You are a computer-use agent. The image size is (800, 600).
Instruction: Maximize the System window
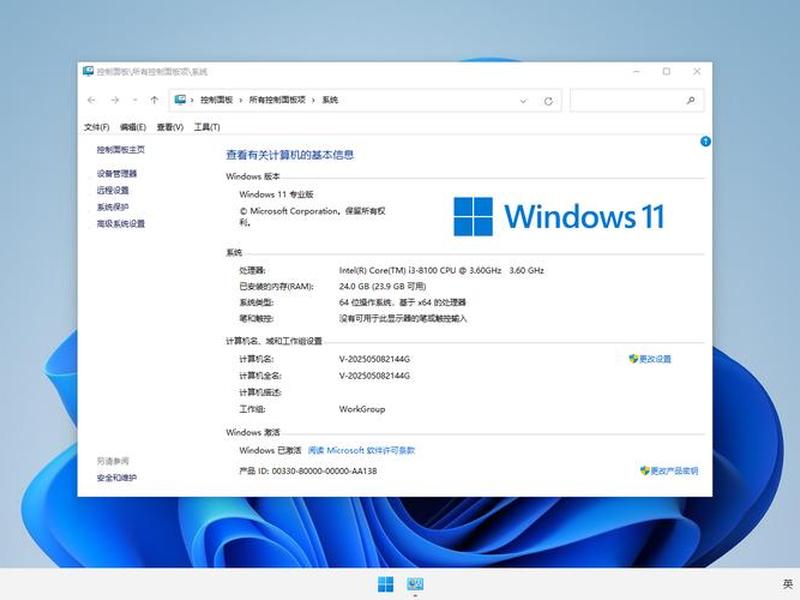pyautogui.click(x=666, y=71)
